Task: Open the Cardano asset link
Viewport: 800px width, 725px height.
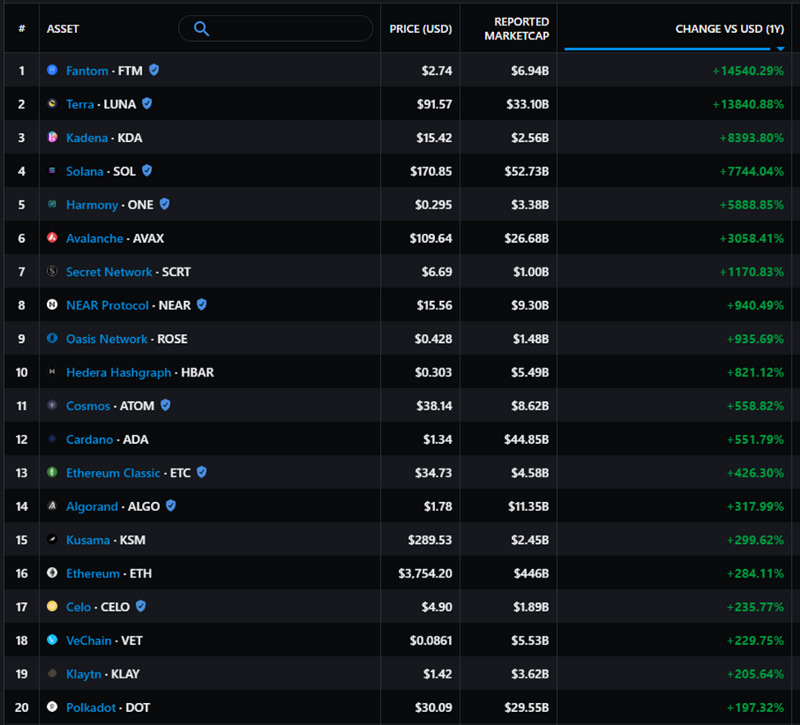Action: tap(89, 439)
